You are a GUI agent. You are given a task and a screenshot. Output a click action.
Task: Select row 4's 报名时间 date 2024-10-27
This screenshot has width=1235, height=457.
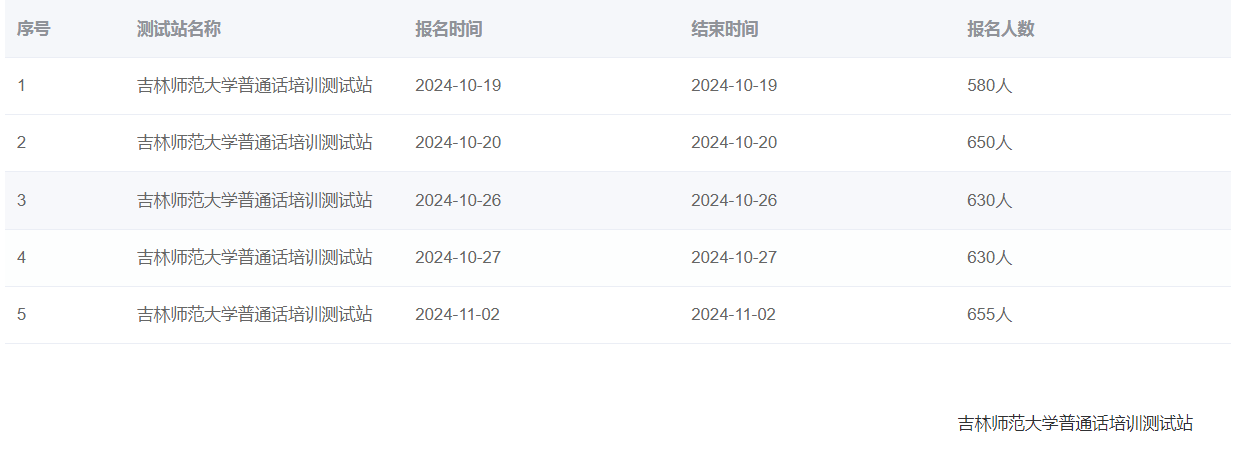click(x=458, y=258)
